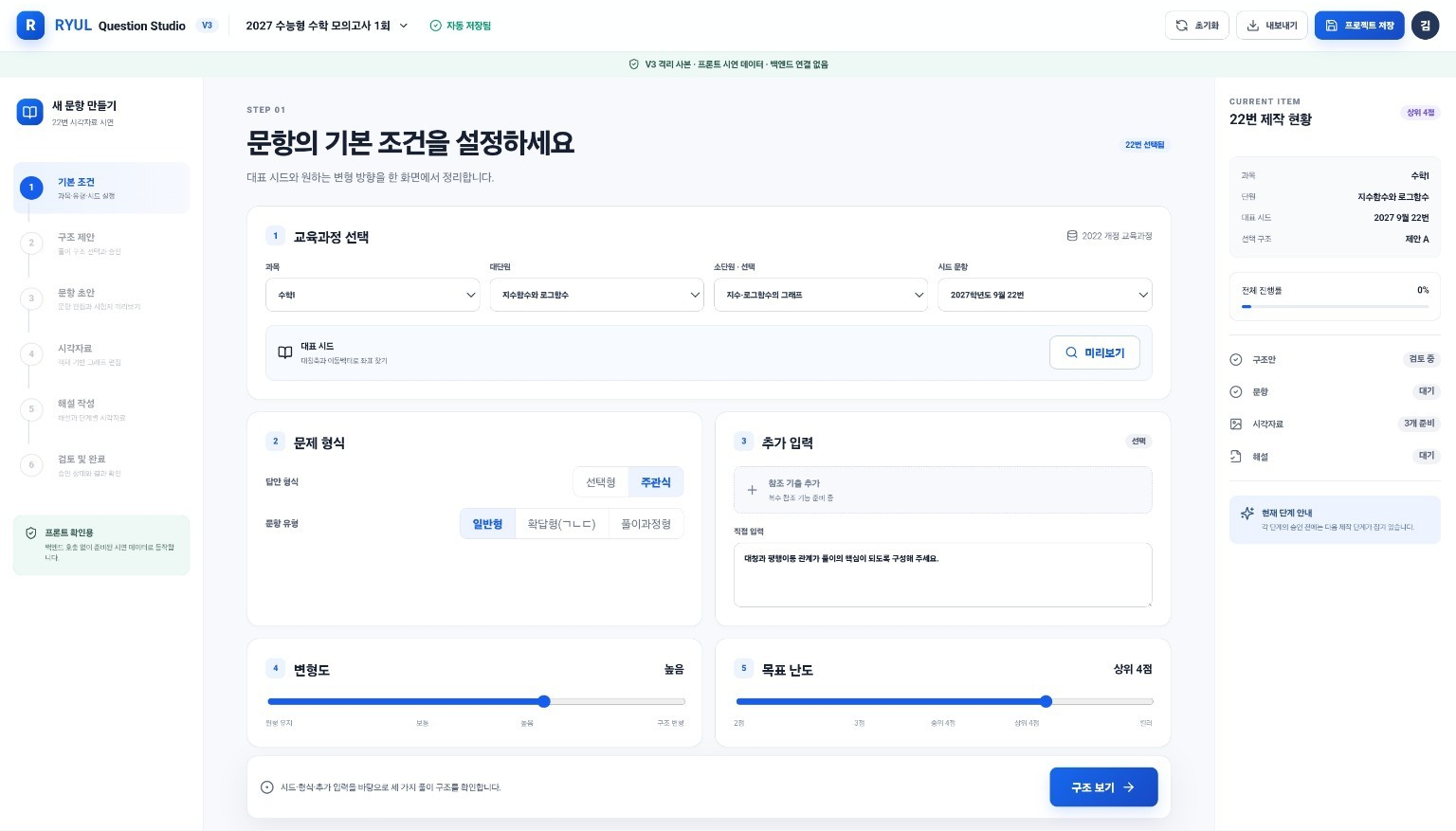
Task: Choose 풀이과정형 question type
Action: [x=646, y=524]
